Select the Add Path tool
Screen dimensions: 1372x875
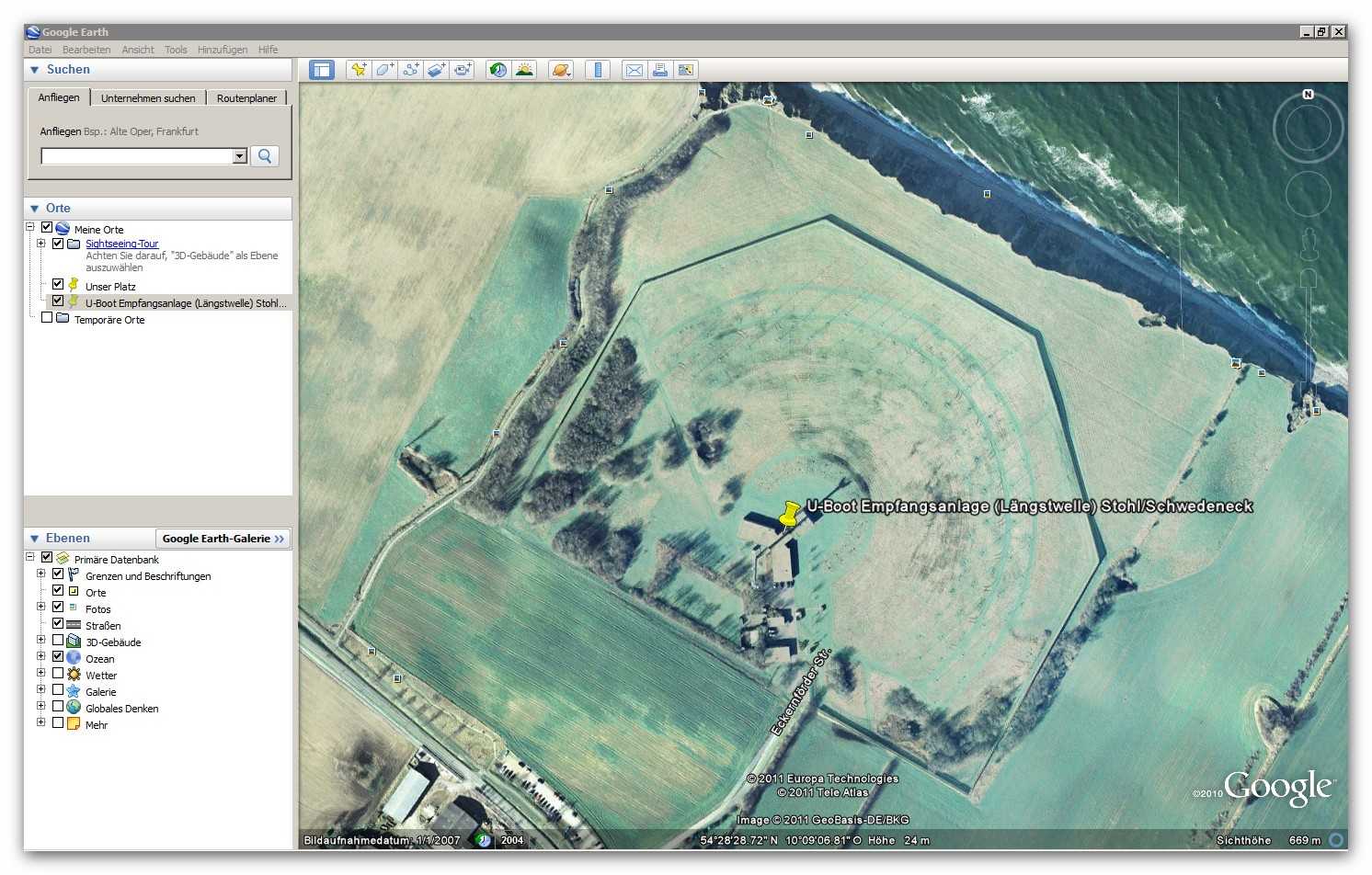point(410,70)
